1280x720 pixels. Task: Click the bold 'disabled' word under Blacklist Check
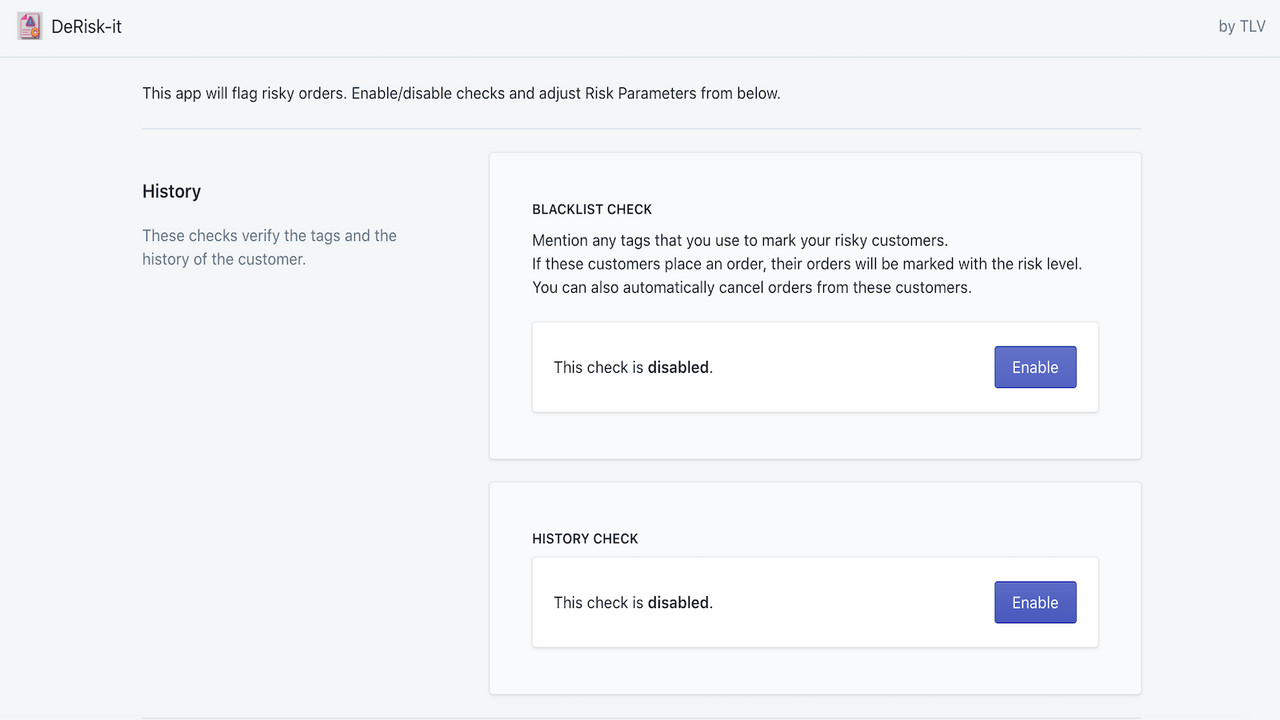tap(678, 367)
